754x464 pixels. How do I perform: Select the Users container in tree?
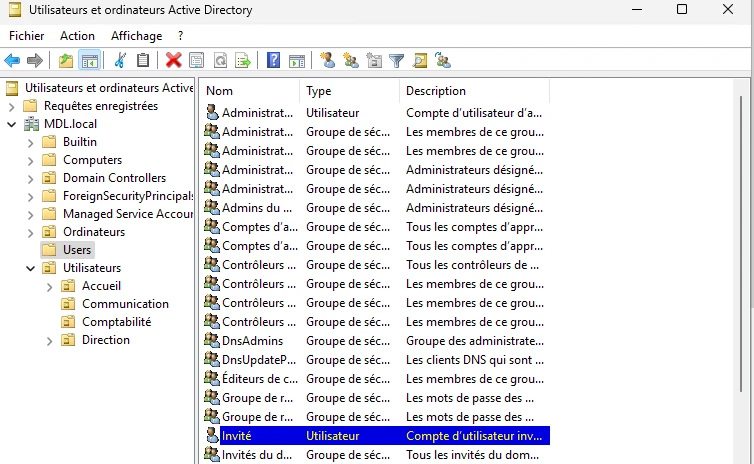point(77,250)
